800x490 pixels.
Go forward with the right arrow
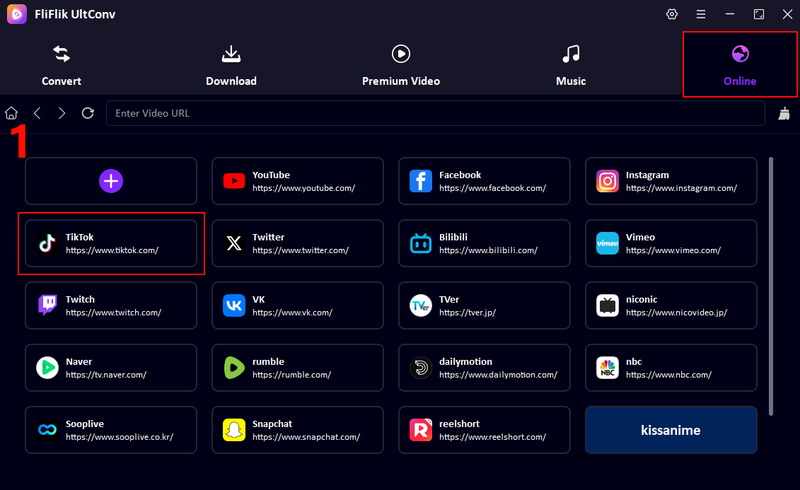(x=62, y=113)
